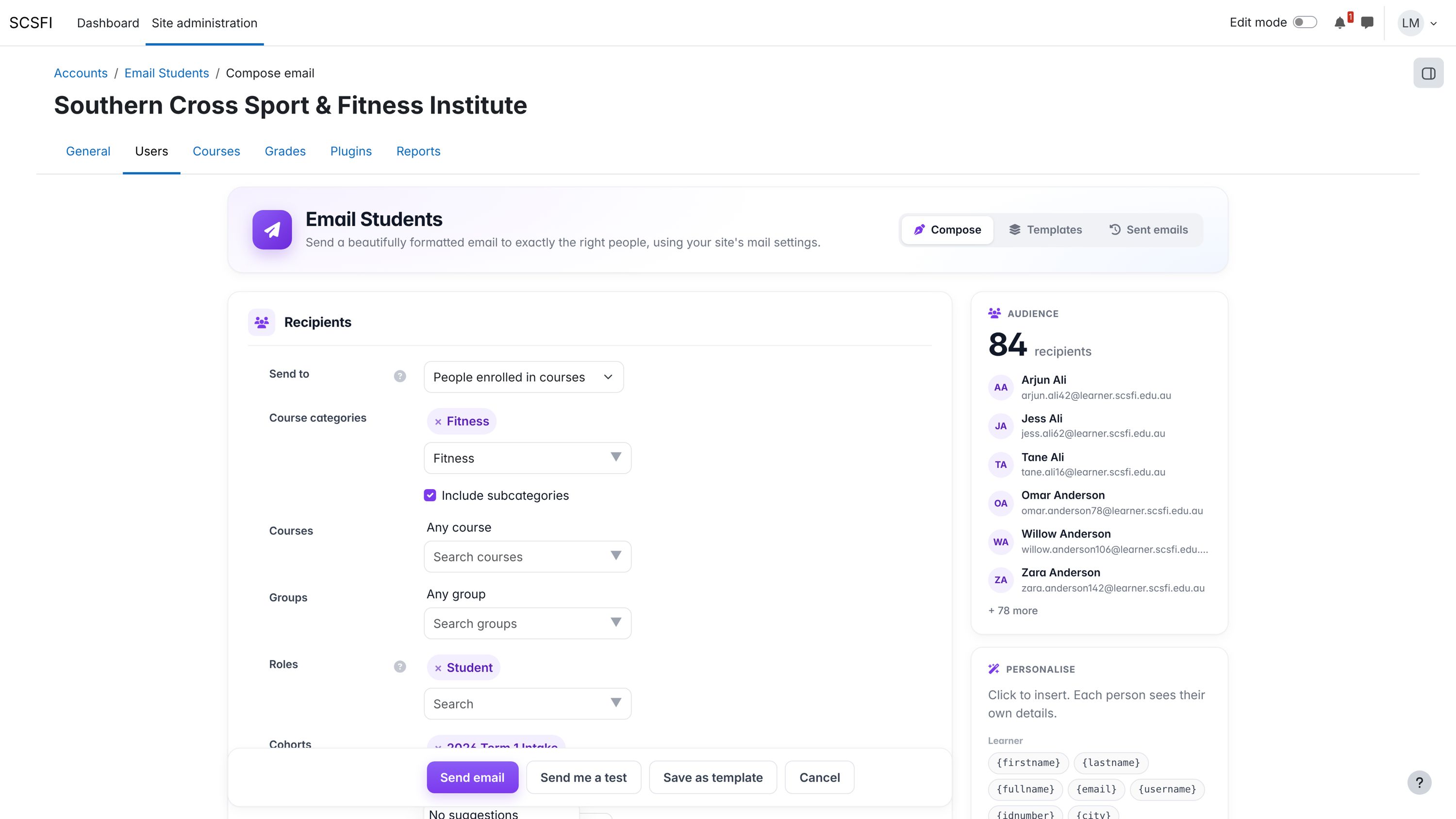Open the Send to dropdown
The width and height of the screenshot is (1456, 819).
tap(523, 377)
